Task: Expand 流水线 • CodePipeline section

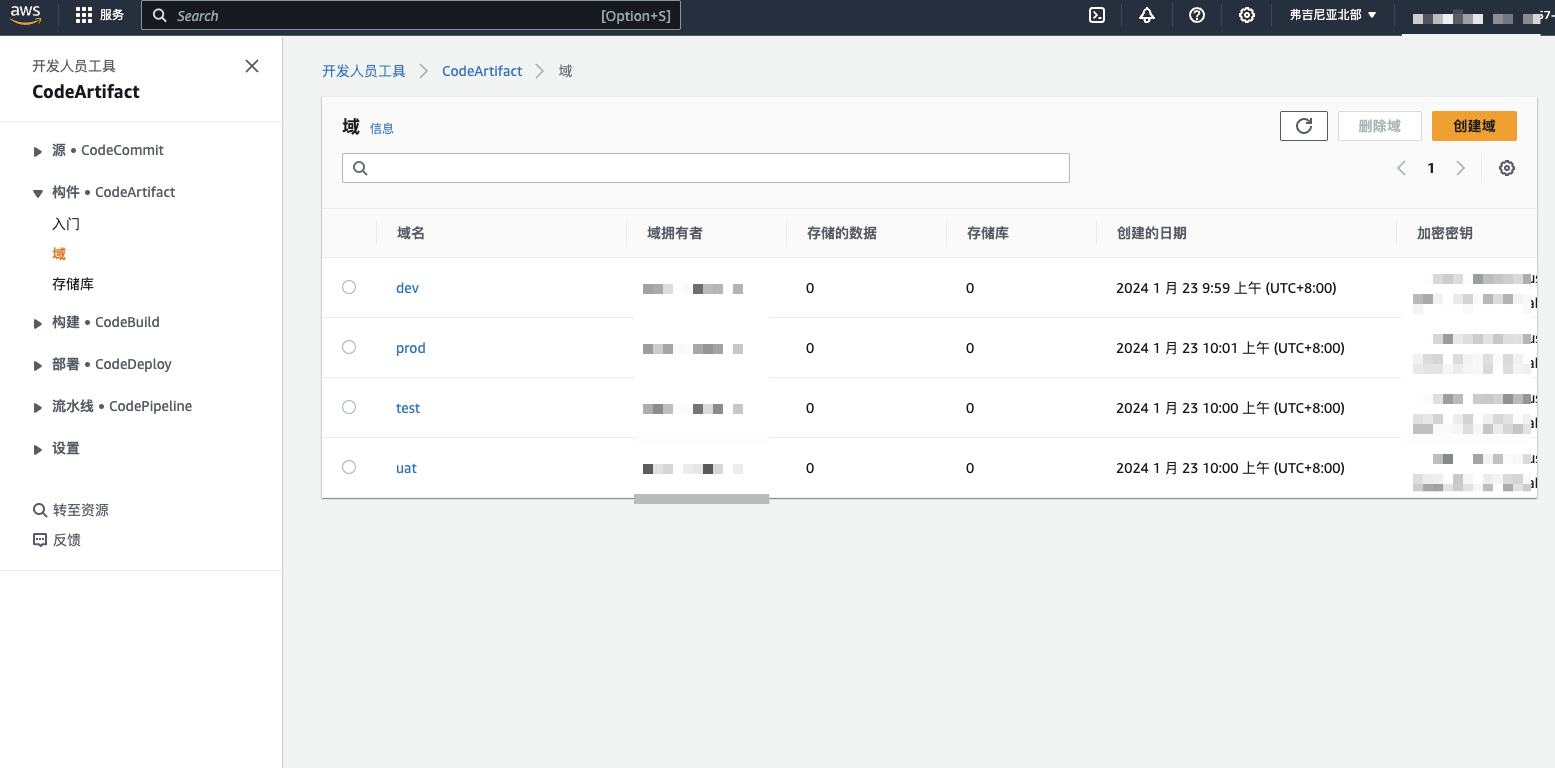Action: (38, 407)
